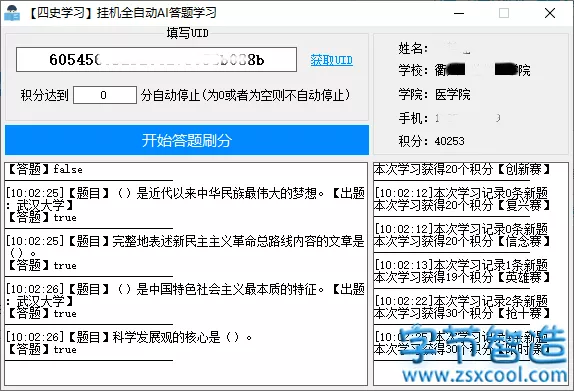This screenshot has width=574, height=391.
Task: Click the 开始答题刷分 button
Action: 187,140
